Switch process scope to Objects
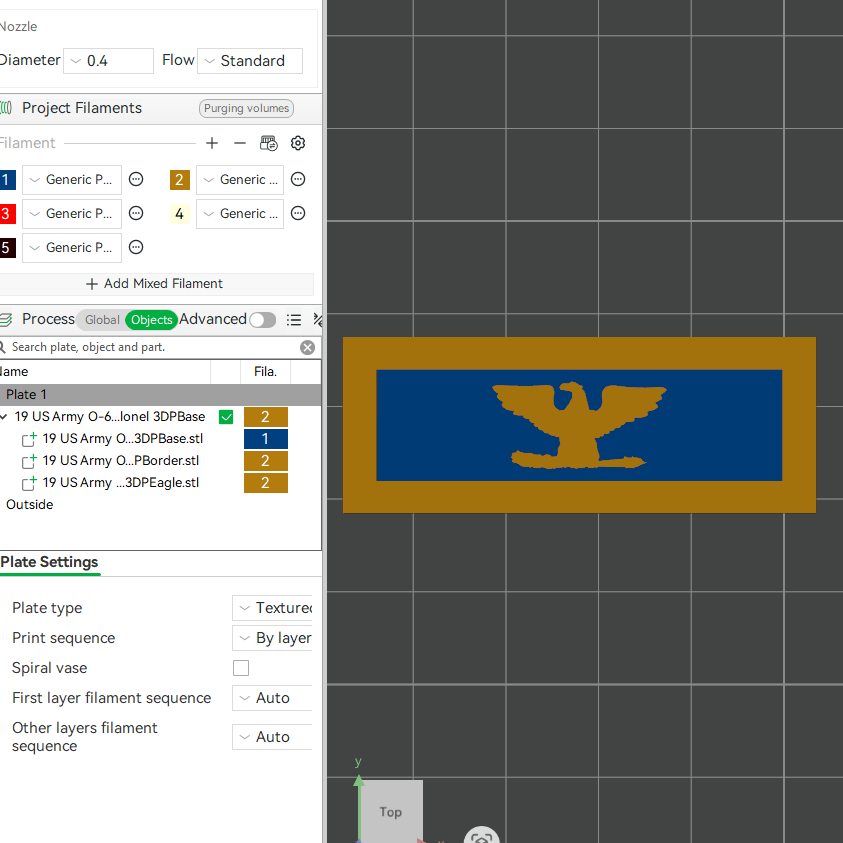843x843 pixels. 152,320
